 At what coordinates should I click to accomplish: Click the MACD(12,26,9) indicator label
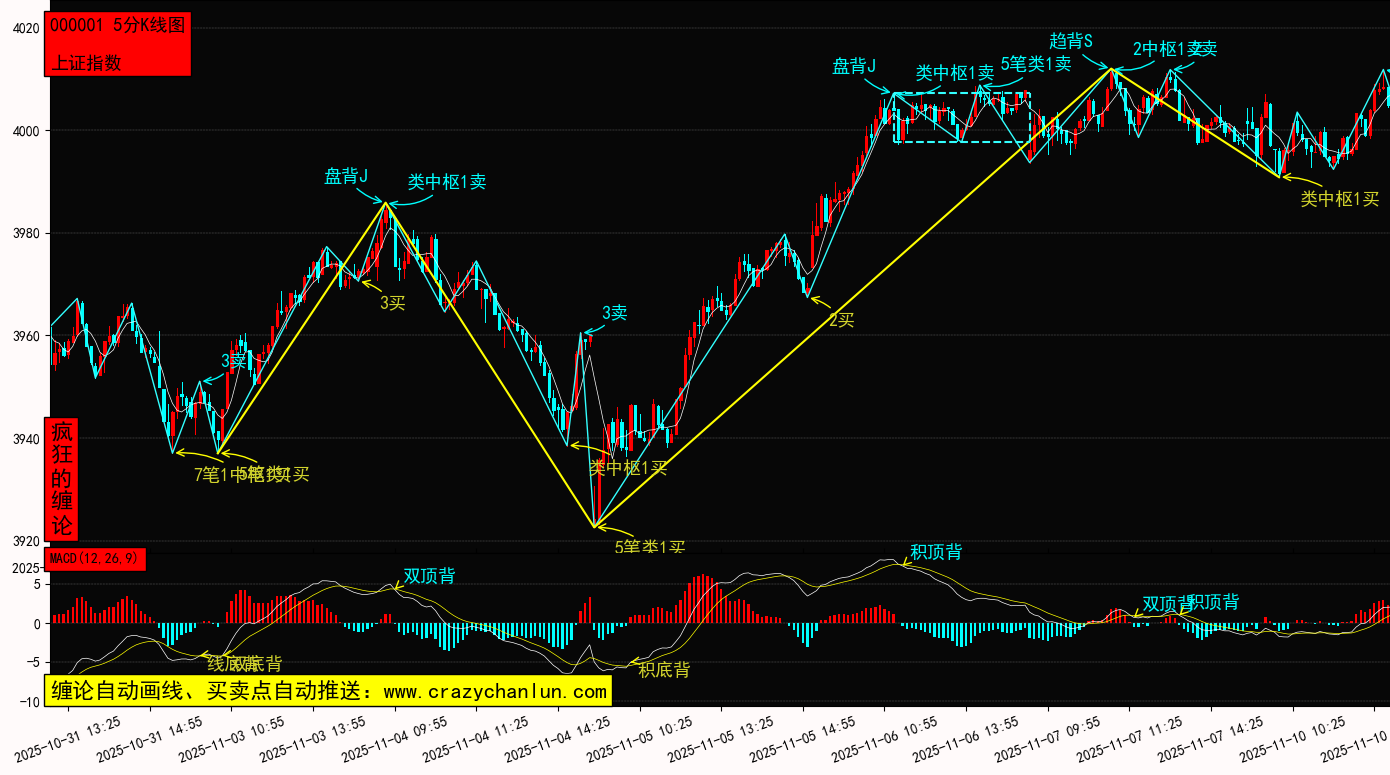click(96, 558)
